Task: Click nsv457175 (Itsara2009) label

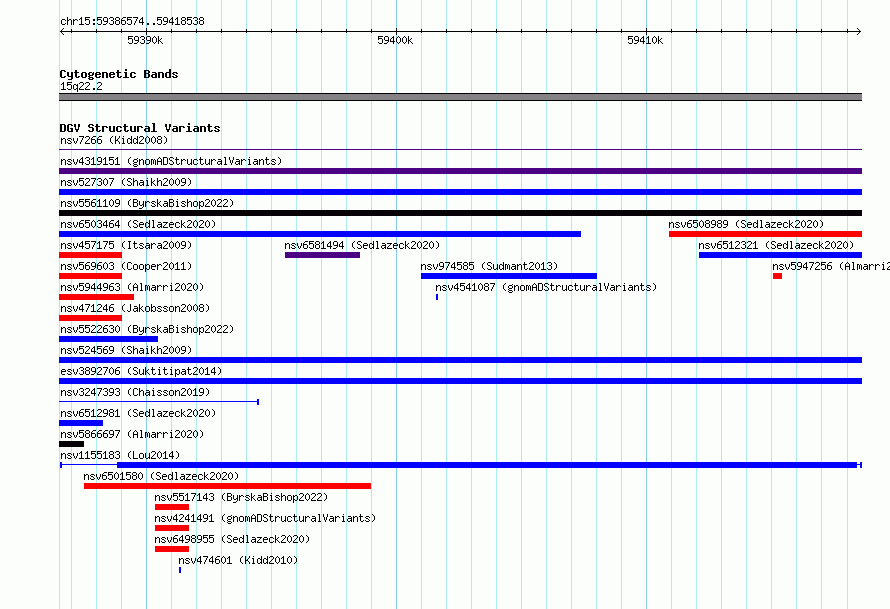Action: 126,245
